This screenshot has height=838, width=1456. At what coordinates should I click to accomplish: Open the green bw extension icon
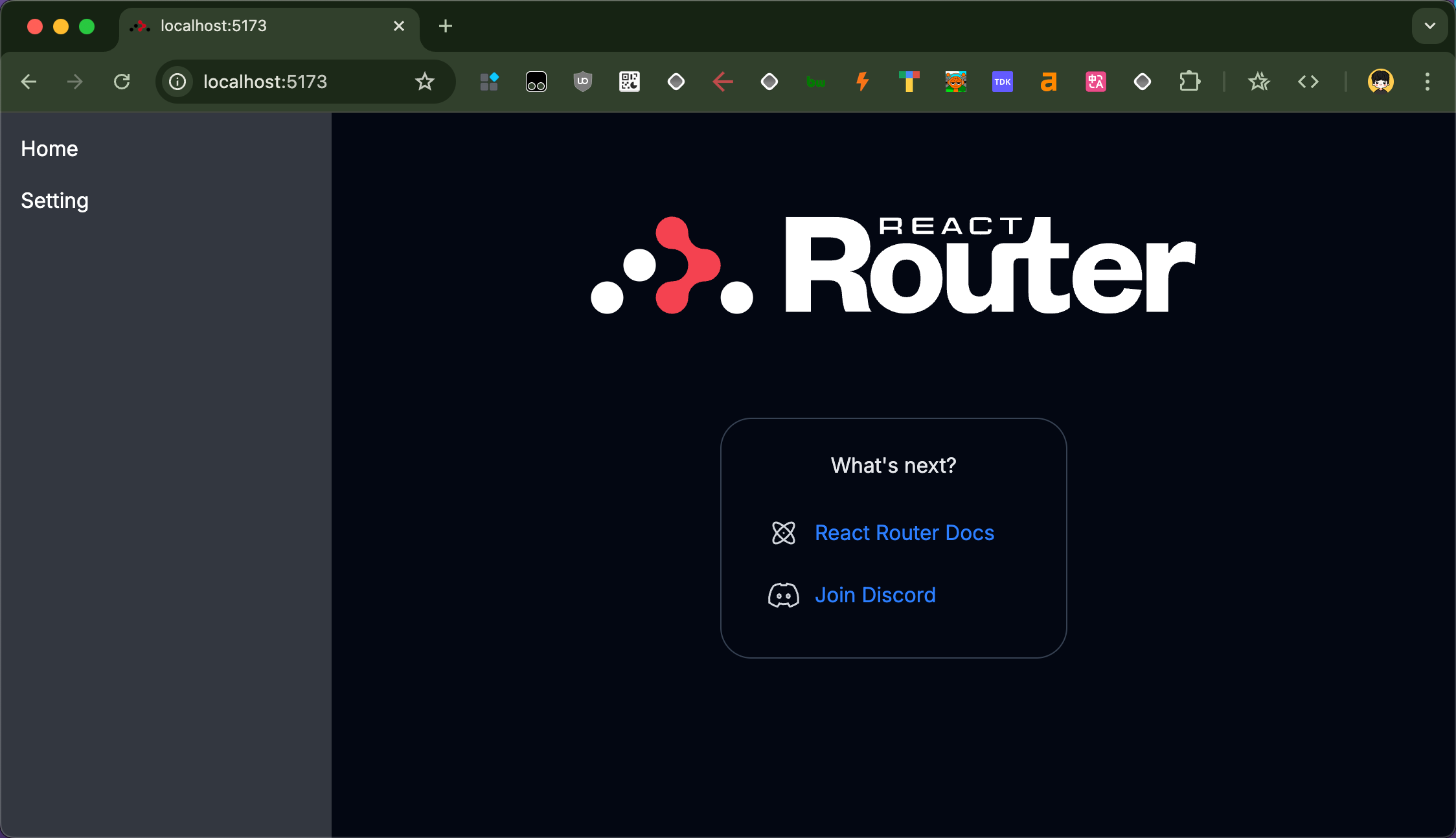816,82
